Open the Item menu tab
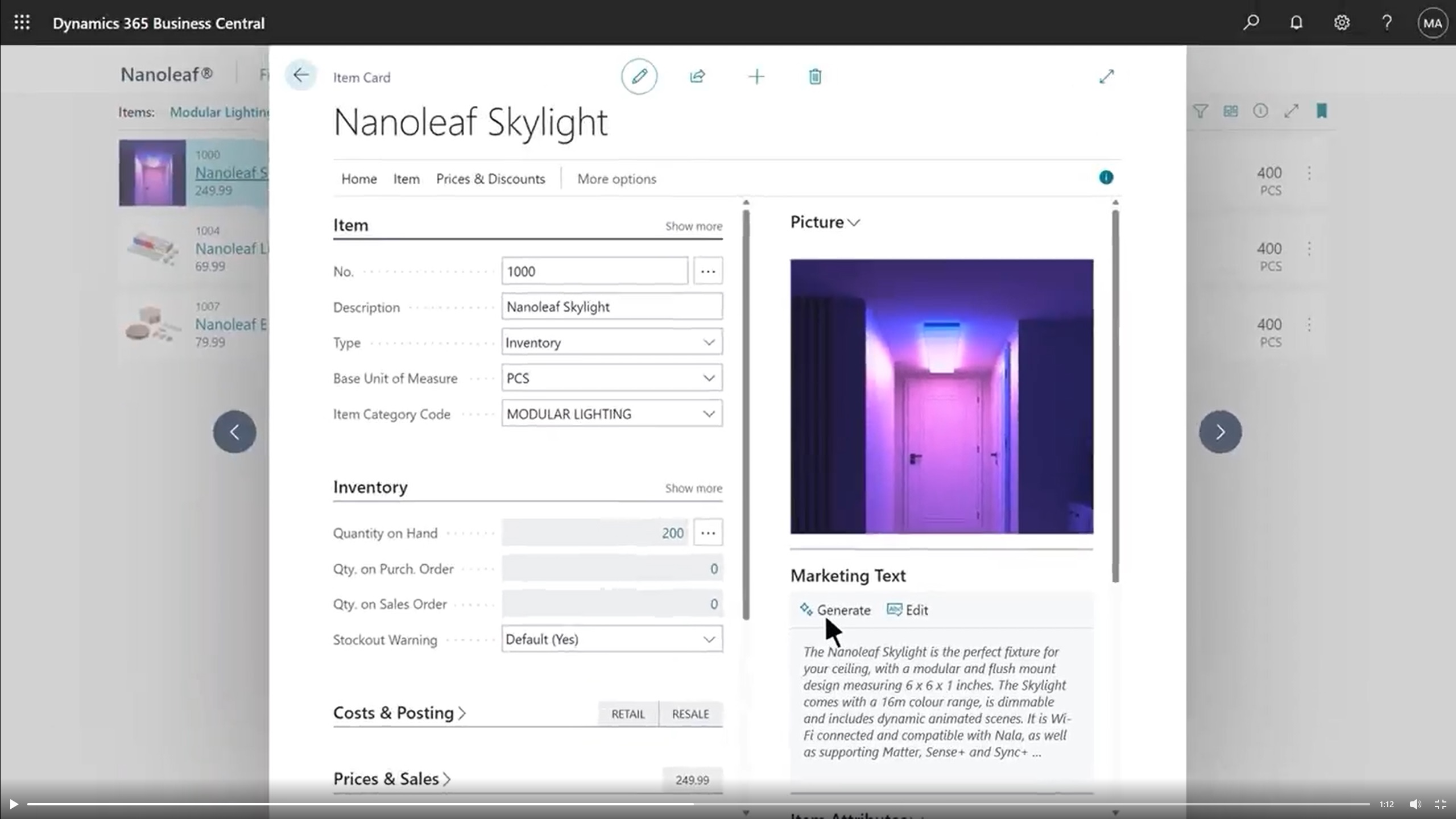This screenshot has height=819, width=1456. (406, 179)
